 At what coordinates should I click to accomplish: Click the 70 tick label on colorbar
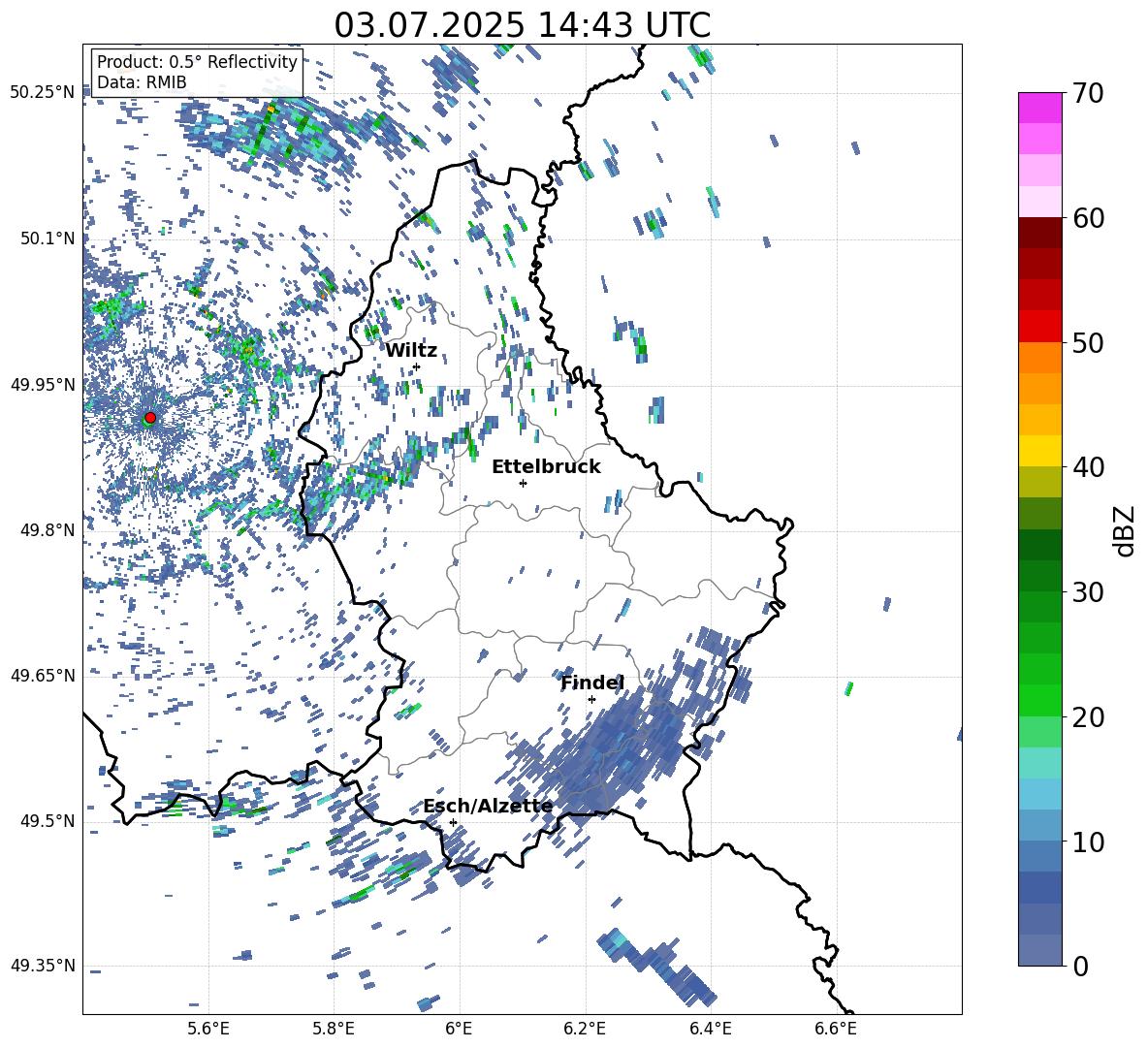click(1089, 93)
